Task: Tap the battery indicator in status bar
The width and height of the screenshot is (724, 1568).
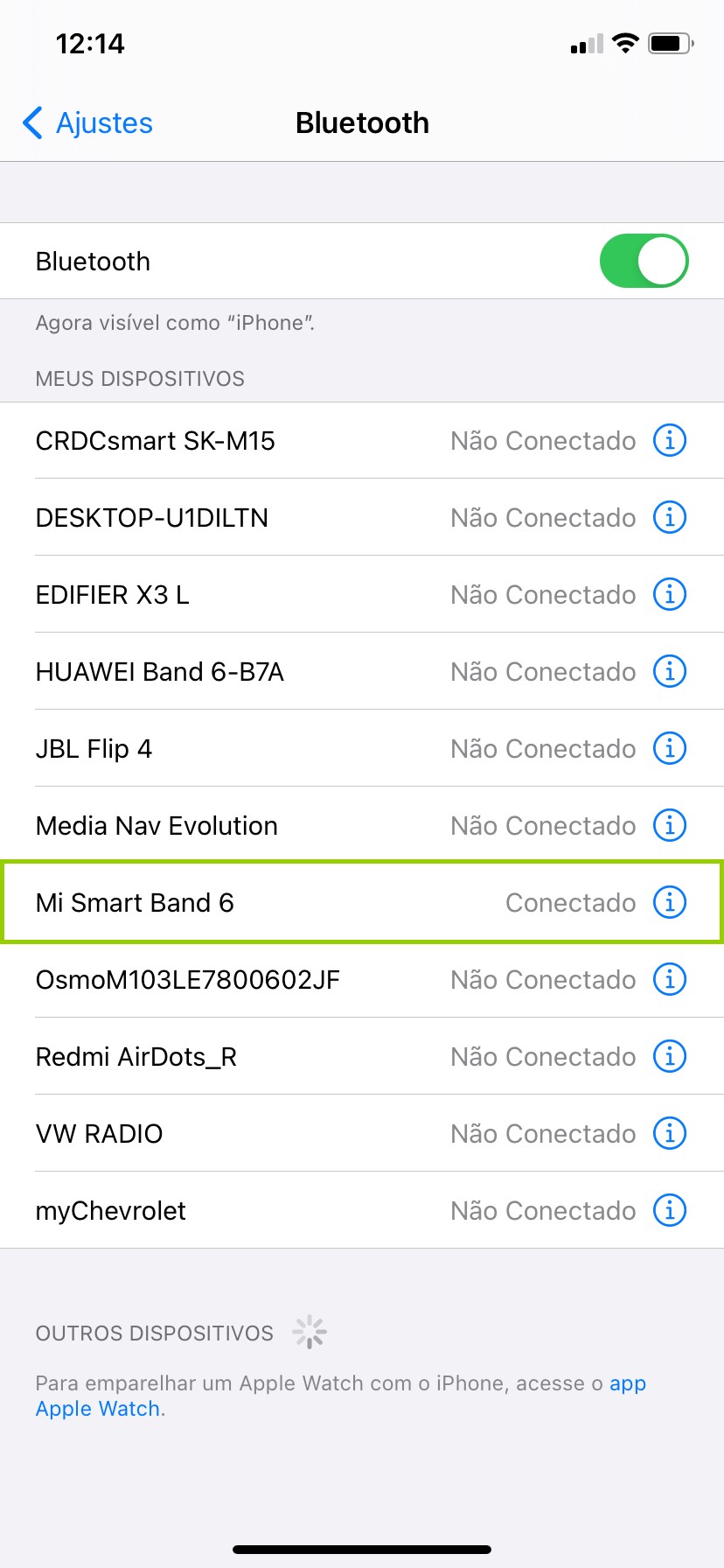Action: pos(670,43)
